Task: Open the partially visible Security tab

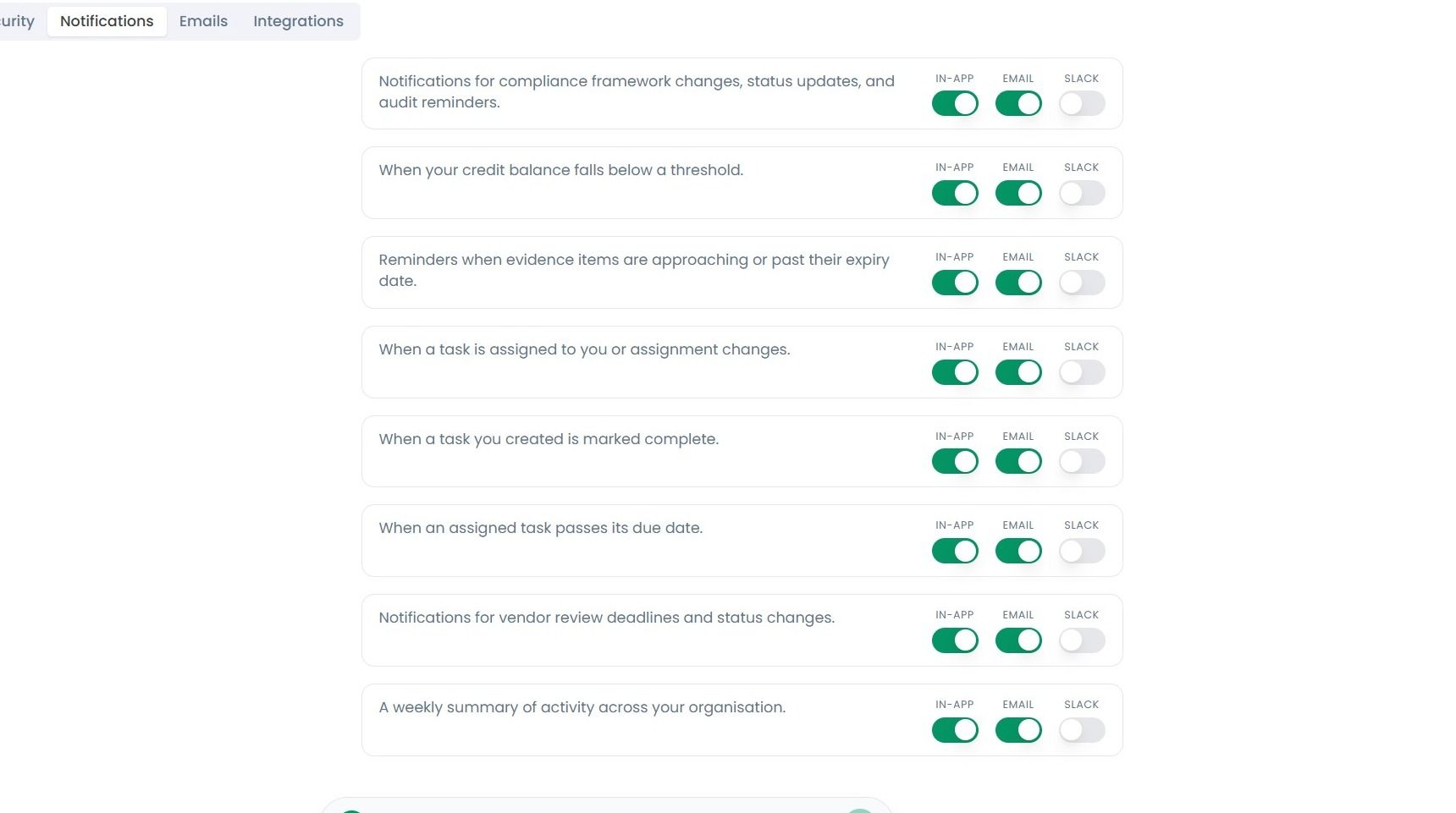Action: (x=15, y=21)
